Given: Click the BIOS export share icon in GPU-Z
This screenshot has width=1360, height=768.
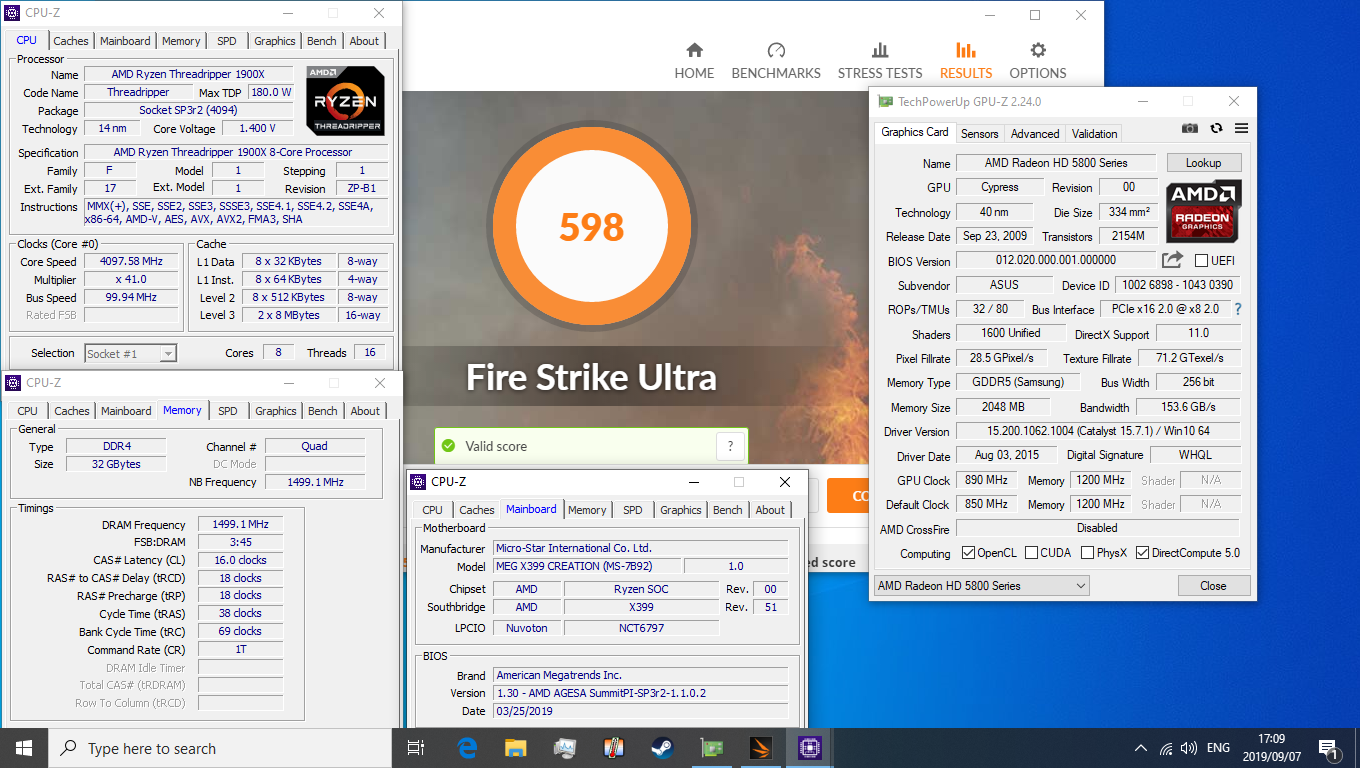Looking at the screenshot, I should coord(1172,260).
